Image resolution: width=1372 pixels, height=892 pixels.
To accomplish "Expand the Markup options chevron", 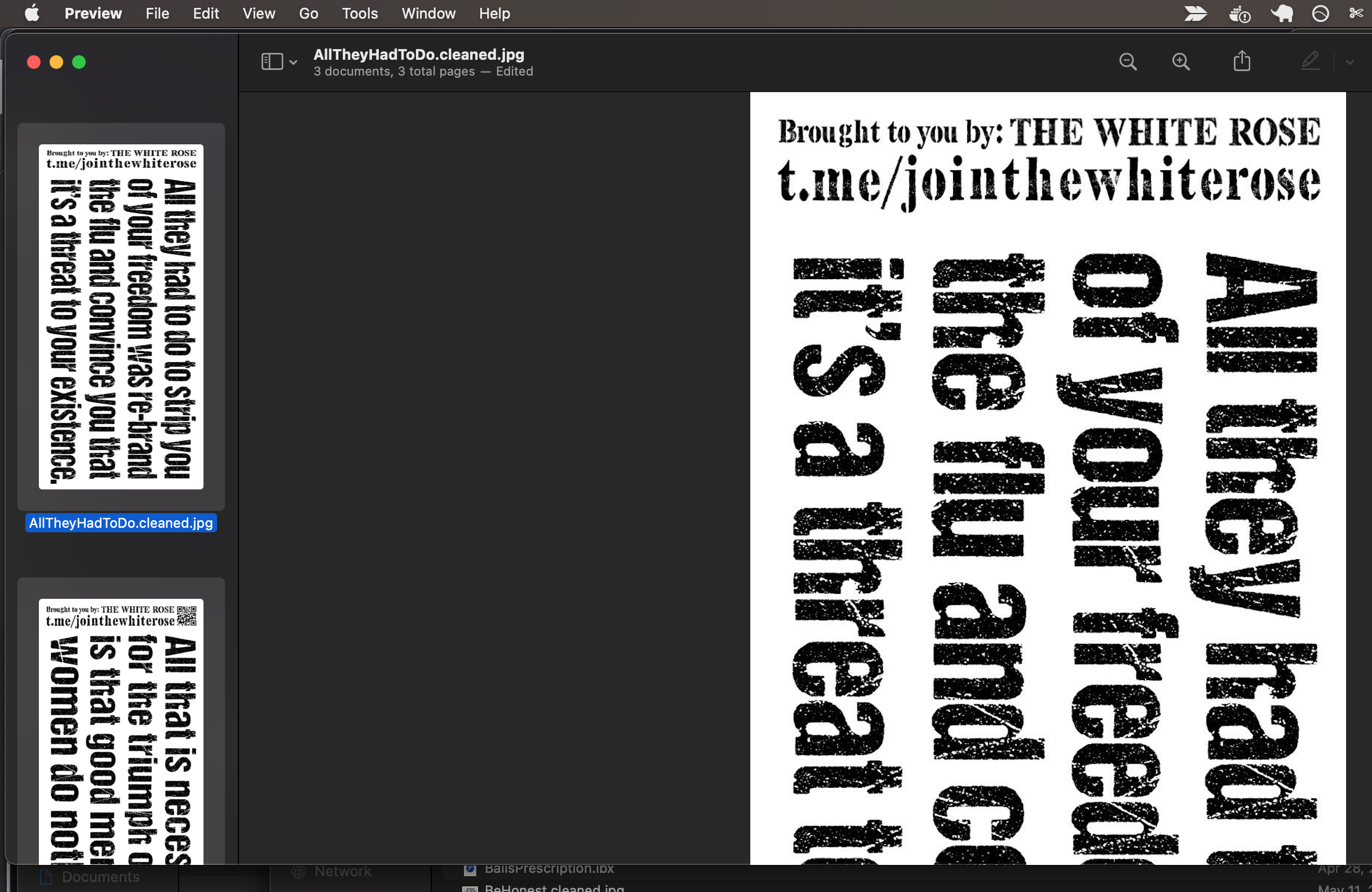I will click(x=1349, y=62).
